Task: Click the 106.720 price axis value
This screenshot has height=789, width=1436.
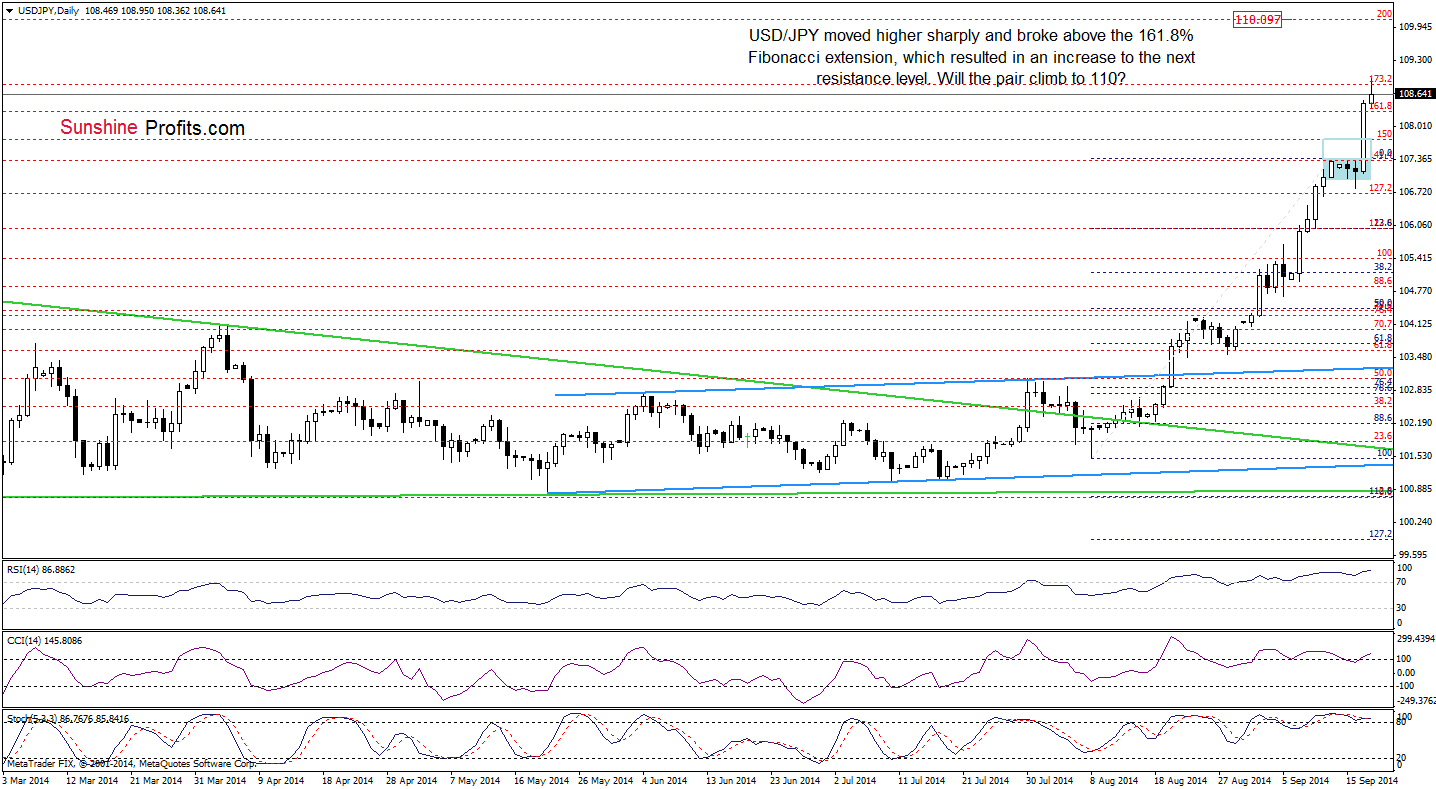Action: click(1414, 192)
